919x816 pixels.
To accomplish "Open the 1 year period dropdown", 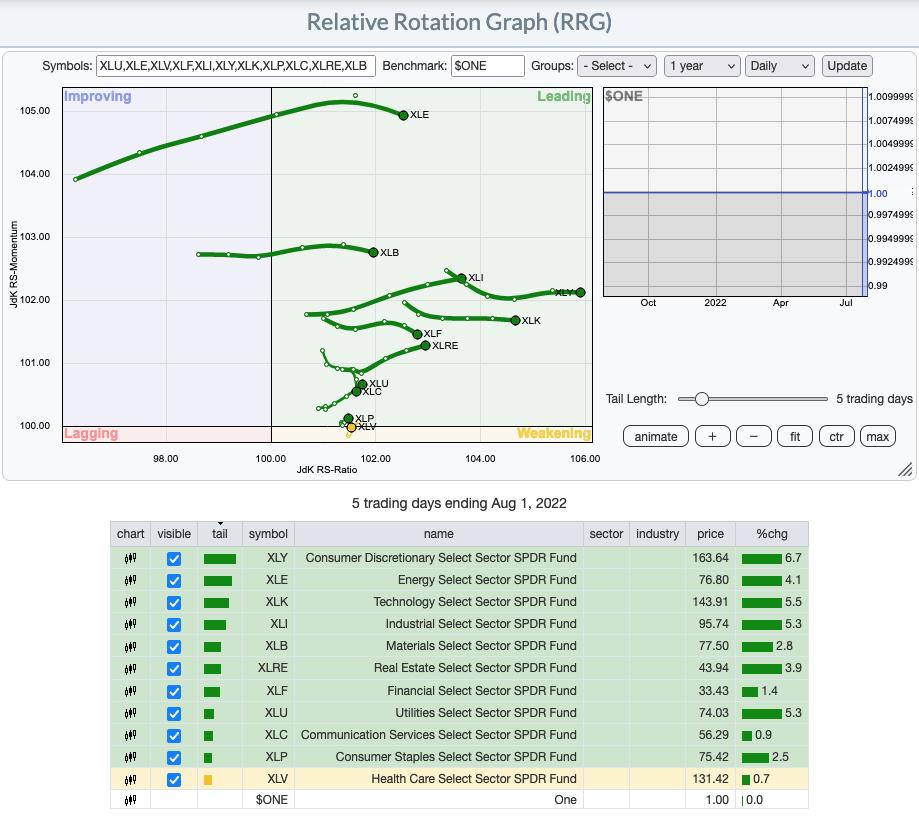I will (702, 66).
